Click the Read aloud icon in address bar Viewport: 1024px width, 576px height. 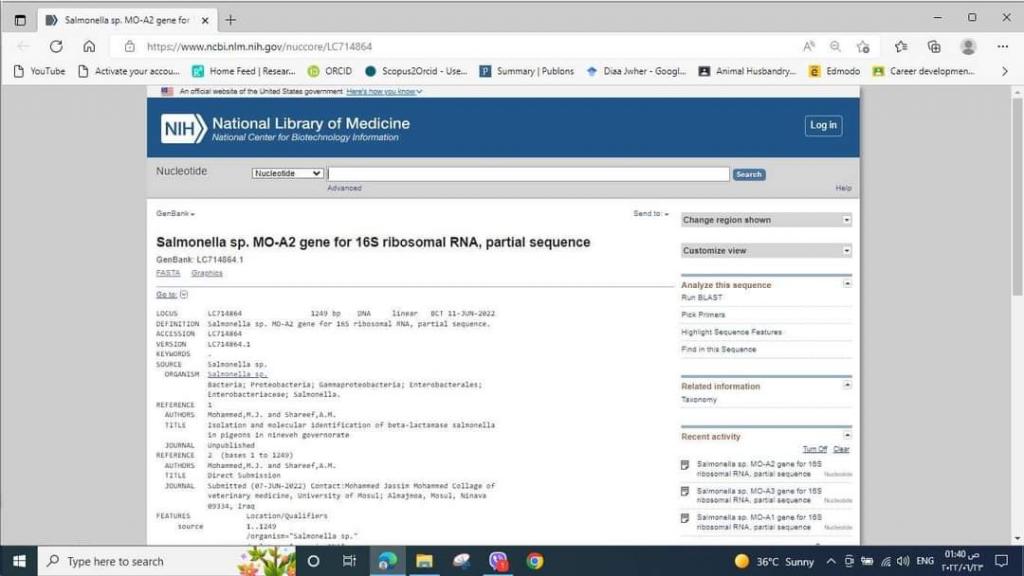point(809,46)
